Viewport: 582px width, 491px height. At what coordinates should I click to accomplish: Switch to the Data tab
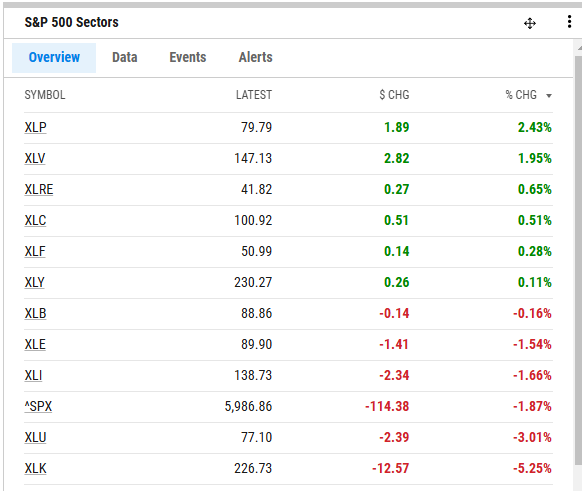(125, 58)
